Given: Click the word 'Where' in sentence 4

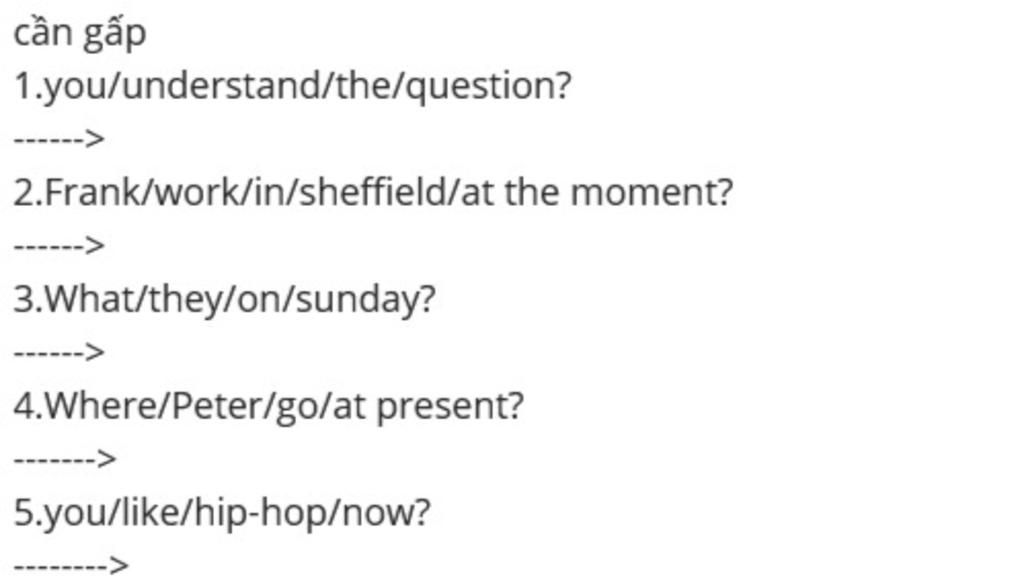Looking at the screenshot, I should click(101, 405).
